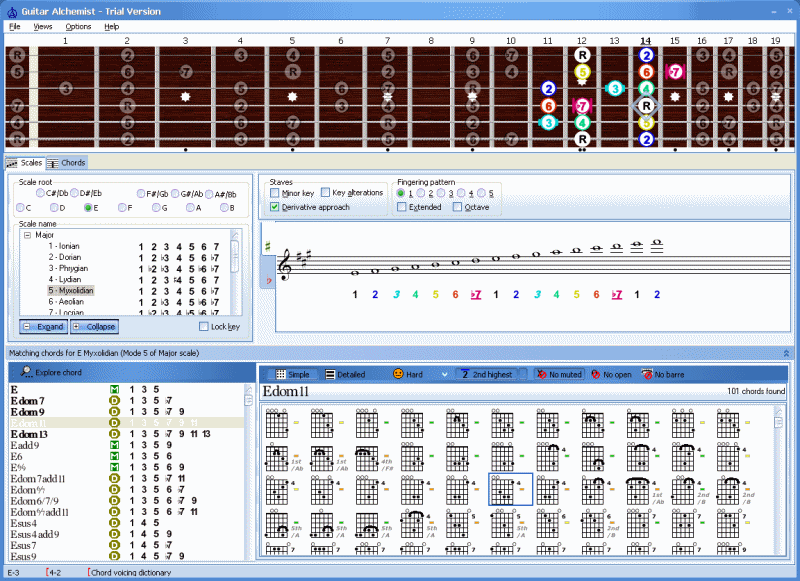Enable the Minor key checkbox
The image size is (800, 581).
point(275,193)
